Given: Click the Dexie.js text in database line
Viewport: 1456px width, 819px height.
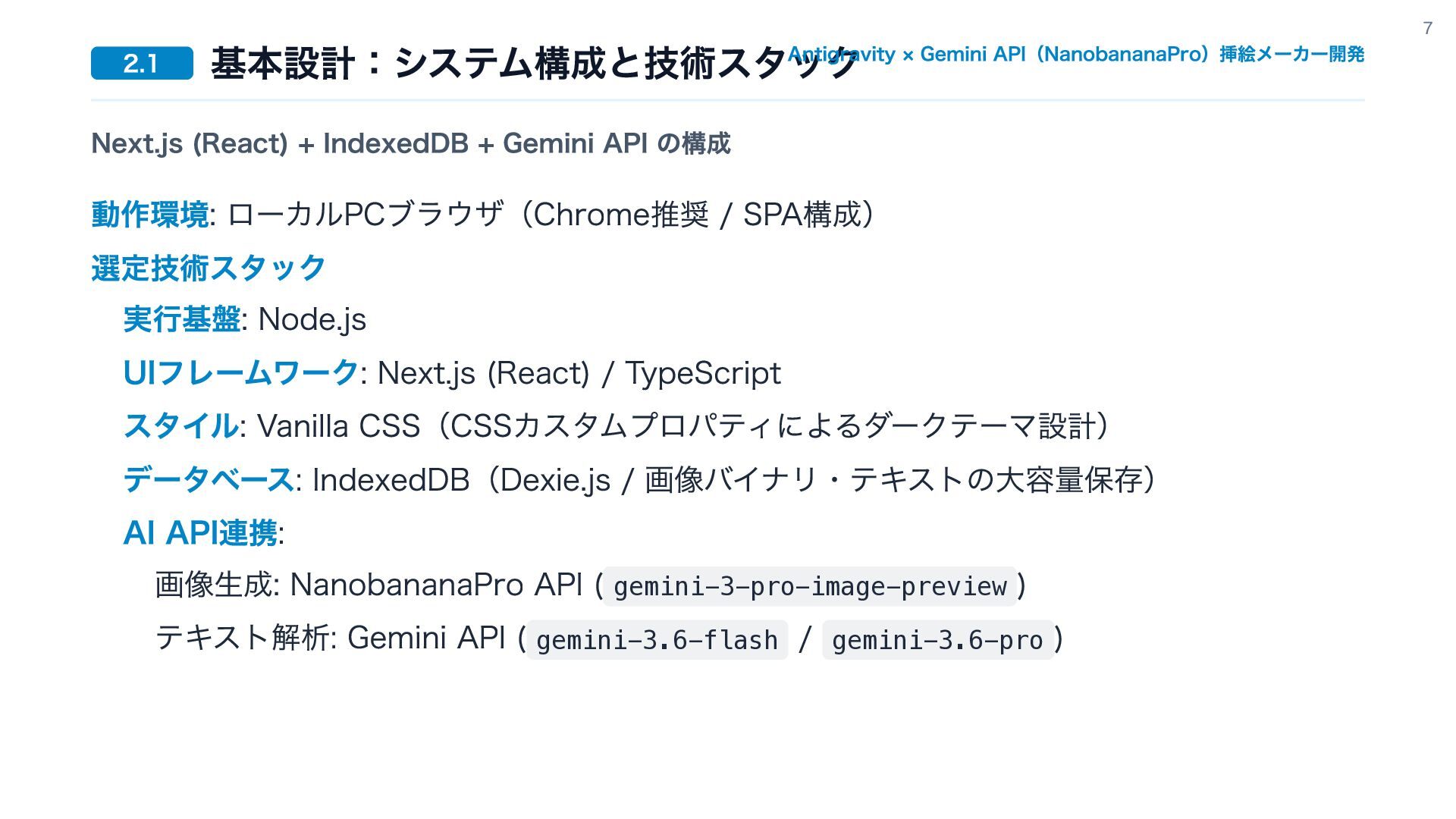Looking at the screenshot, I should click(555, 480).
